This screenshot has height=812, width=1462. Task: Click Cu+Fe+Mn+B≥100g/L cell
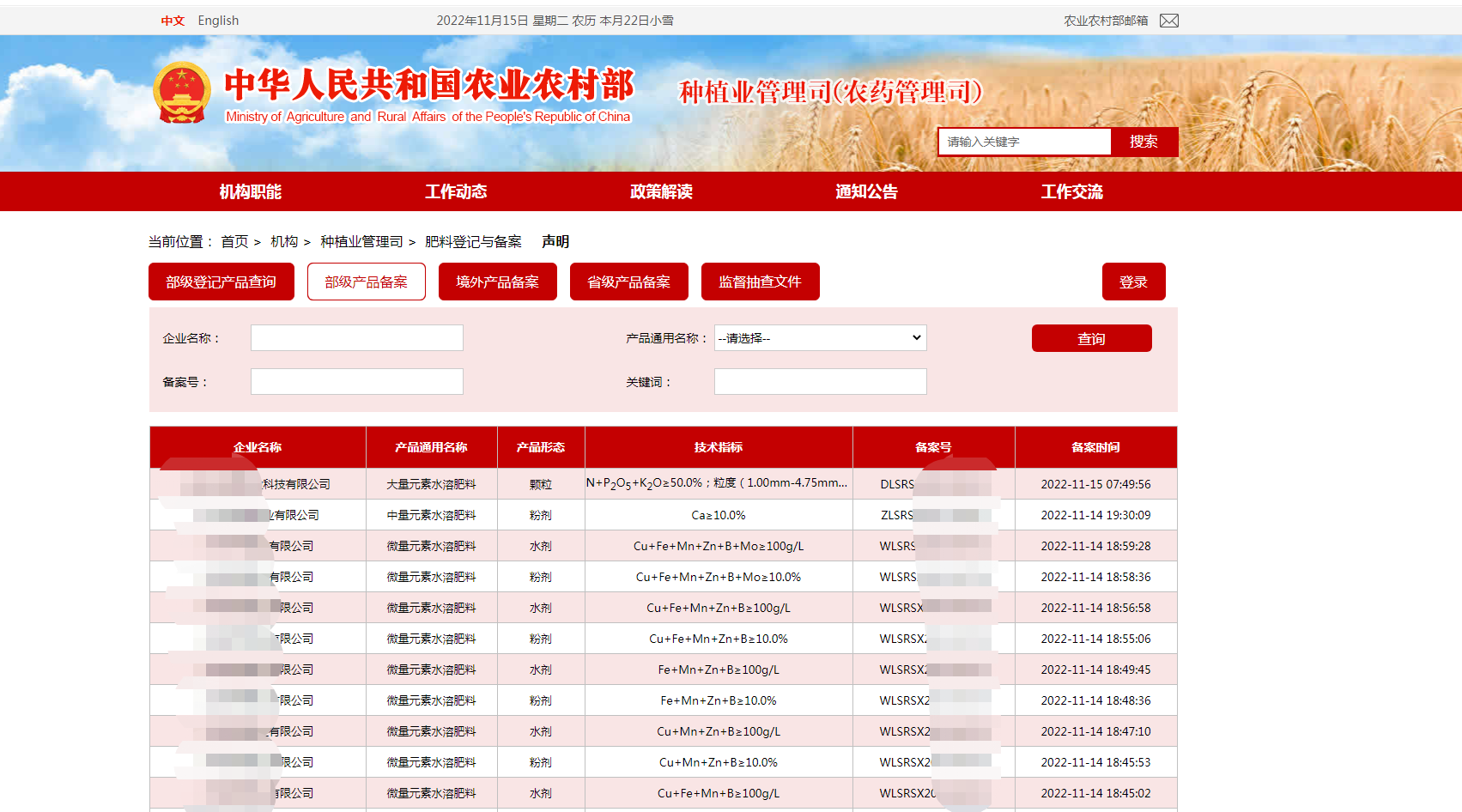coord(719,793)
